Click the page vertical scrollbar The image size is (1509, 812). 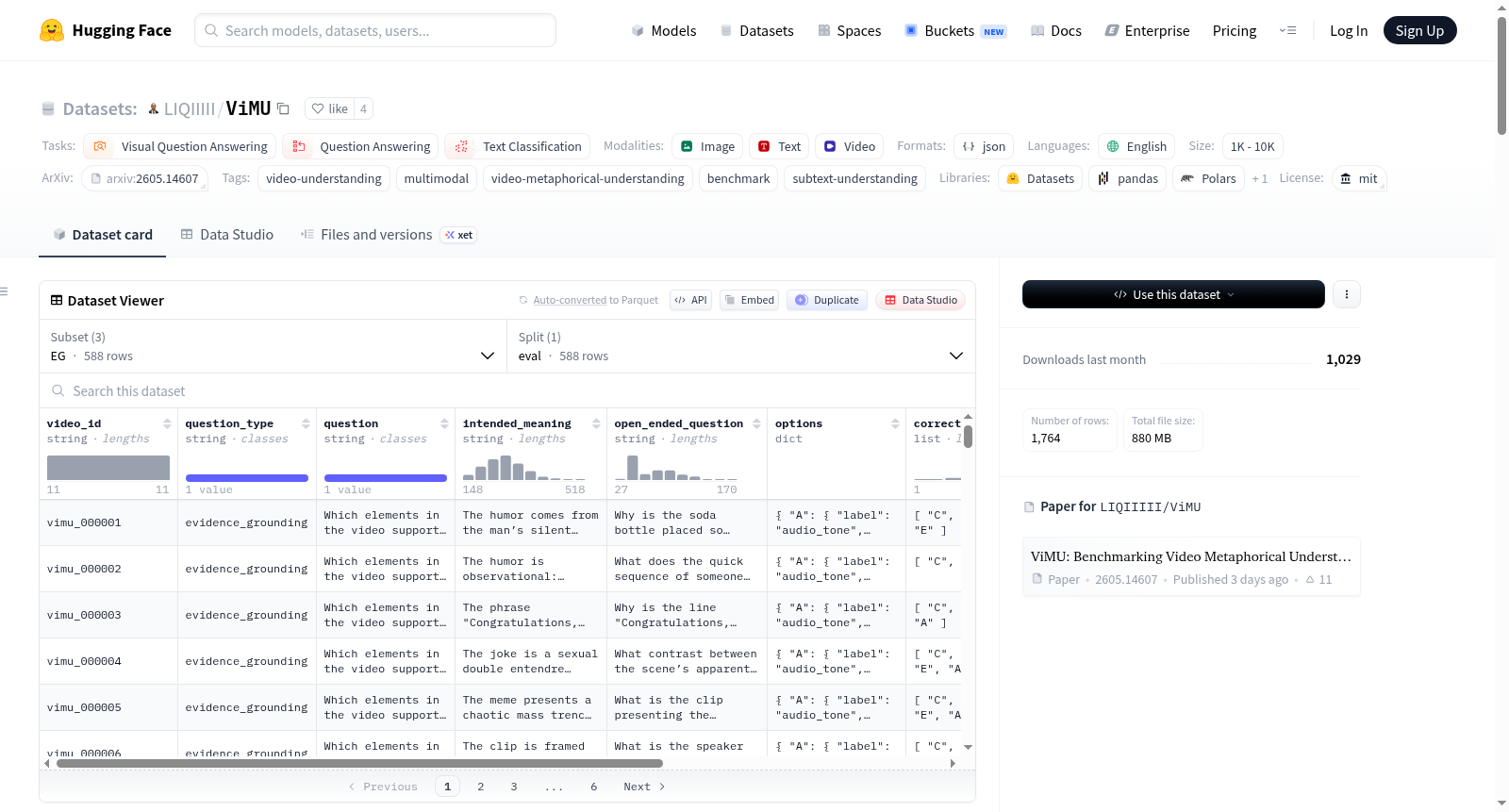(1501, 75)
